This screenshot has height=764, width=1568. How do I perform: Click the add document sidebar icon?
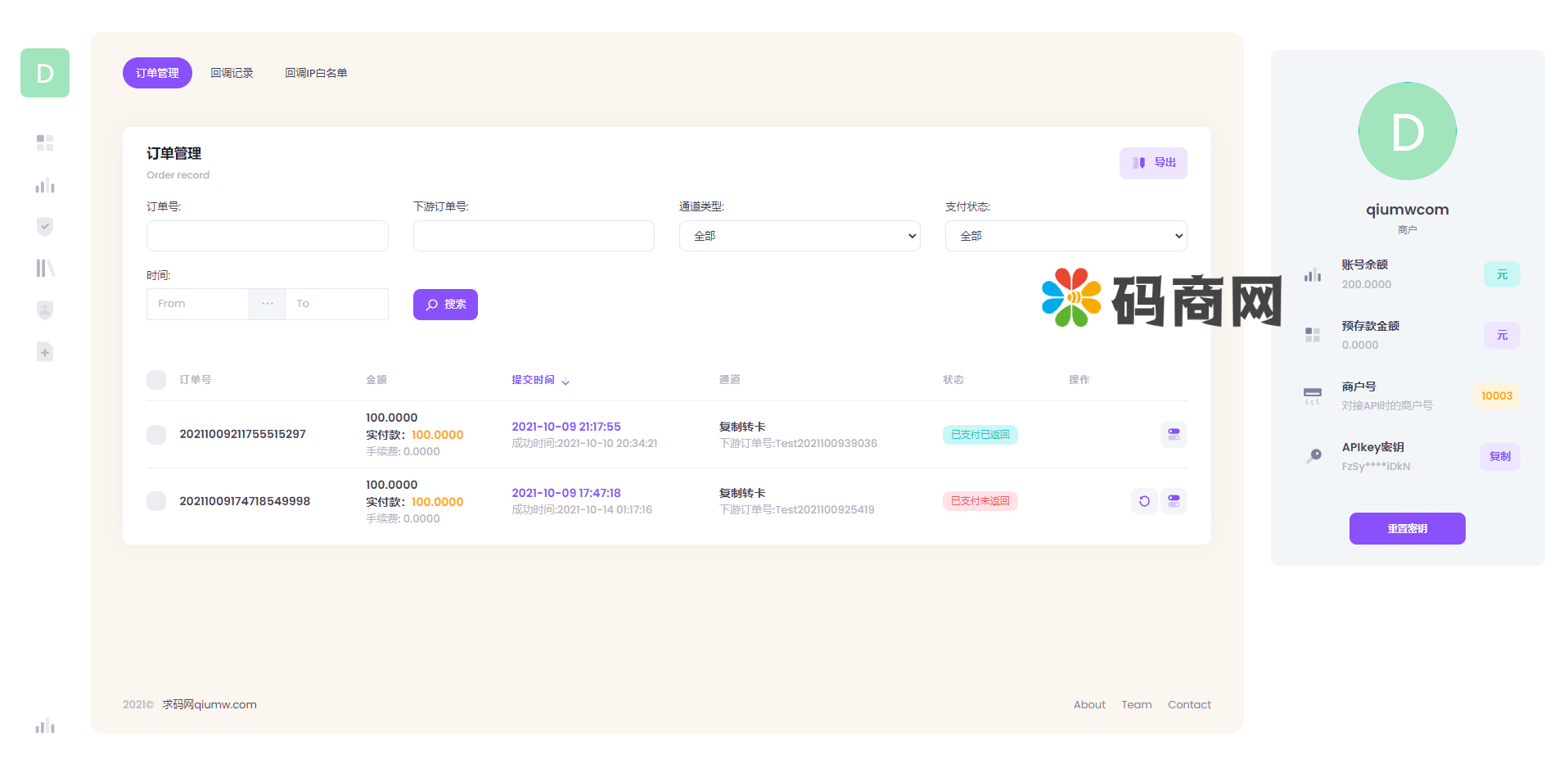[45, 352]
